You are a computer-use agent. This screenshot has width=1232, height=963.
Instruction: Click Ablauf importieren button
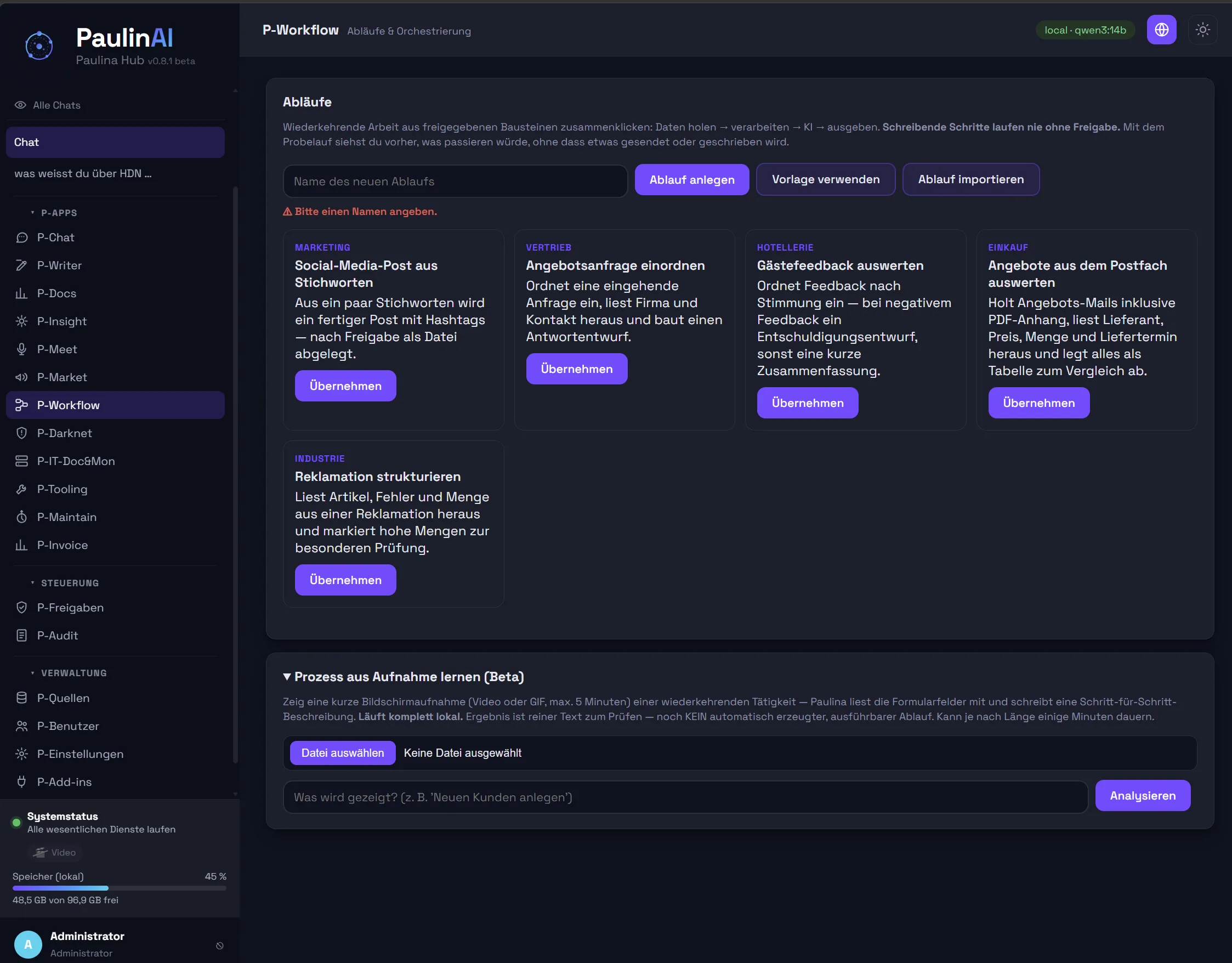(970, 179)
